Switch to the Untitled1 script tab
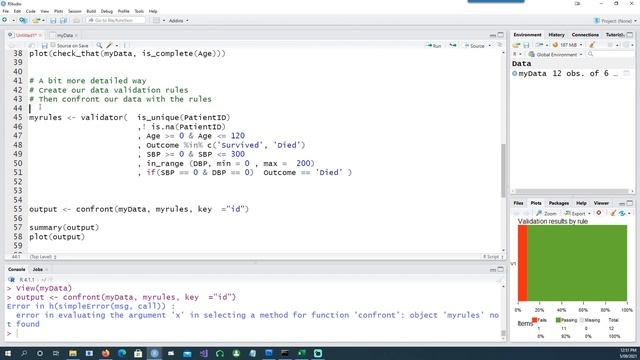The height and width of the screenshot is (360, 640). [x=25, y=35]
